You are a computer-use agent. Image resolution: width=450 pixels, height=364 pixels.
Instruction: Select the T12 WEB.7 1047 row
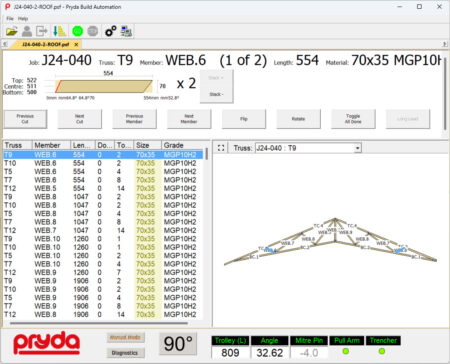103,230
